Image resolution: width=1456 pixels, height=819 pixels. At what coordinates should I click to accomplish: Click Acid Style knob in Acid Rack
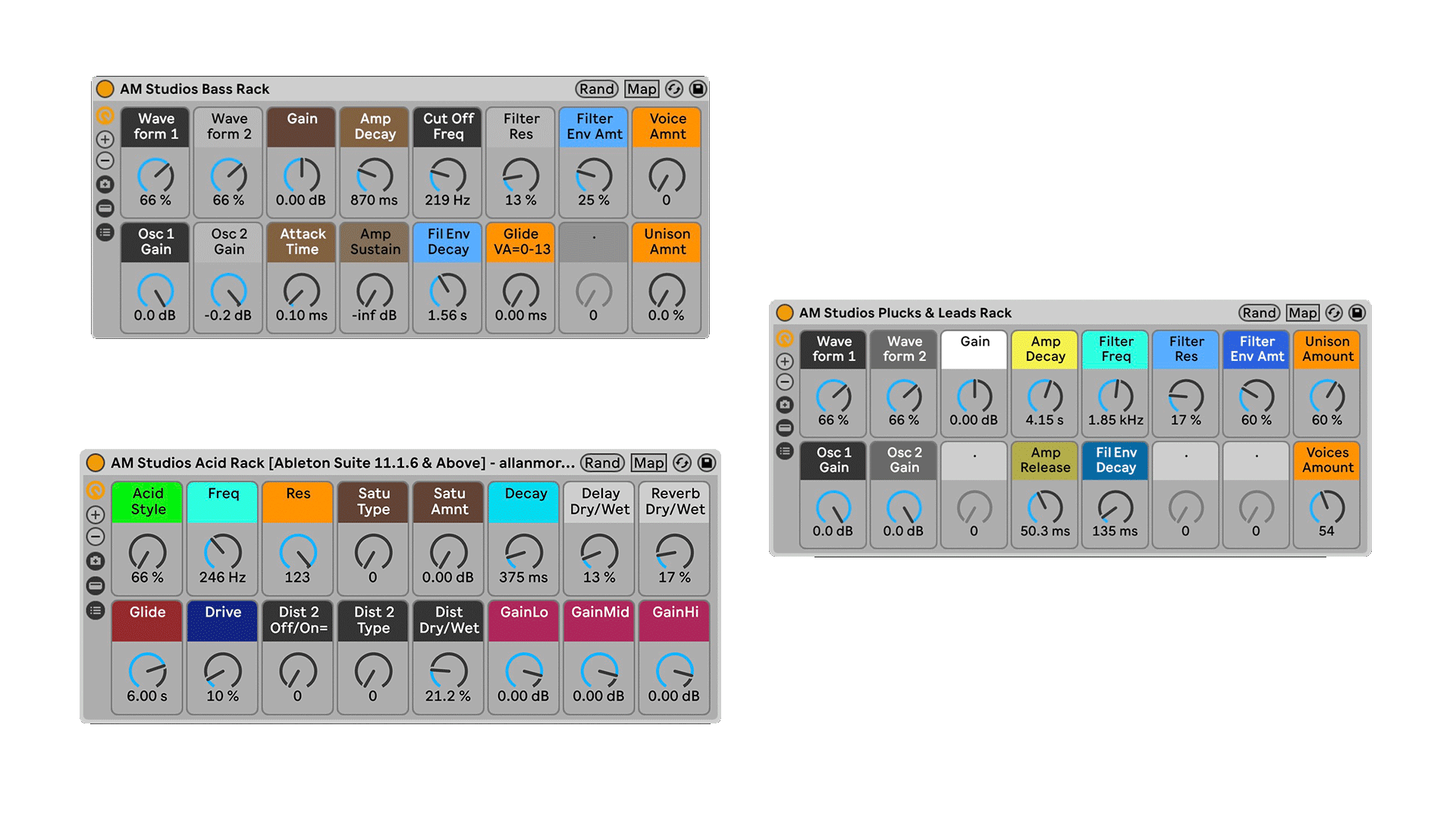click(148, 551)
